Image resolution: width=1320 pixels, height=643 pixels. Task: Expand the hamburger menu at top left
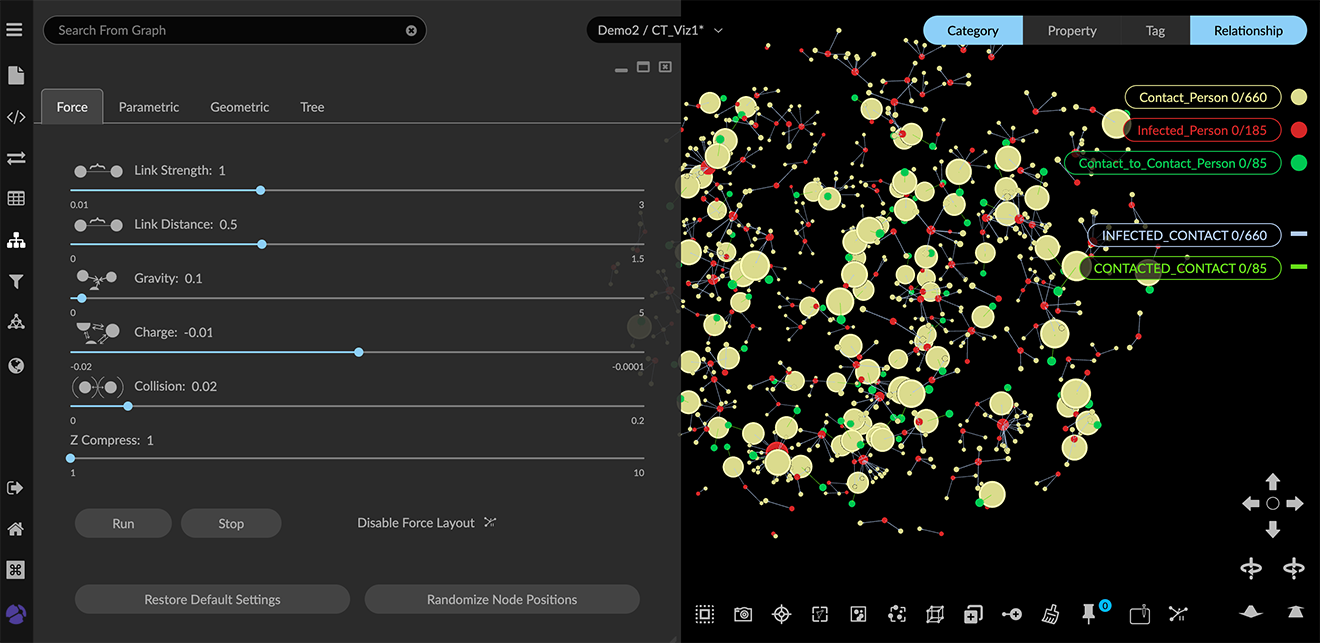coord(14,30)
